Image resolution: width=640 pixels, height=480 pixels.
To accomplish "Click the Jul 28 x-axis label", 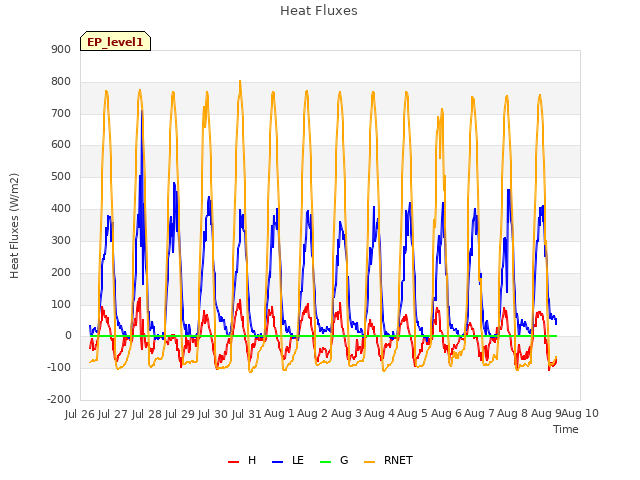I will [147, 414].
